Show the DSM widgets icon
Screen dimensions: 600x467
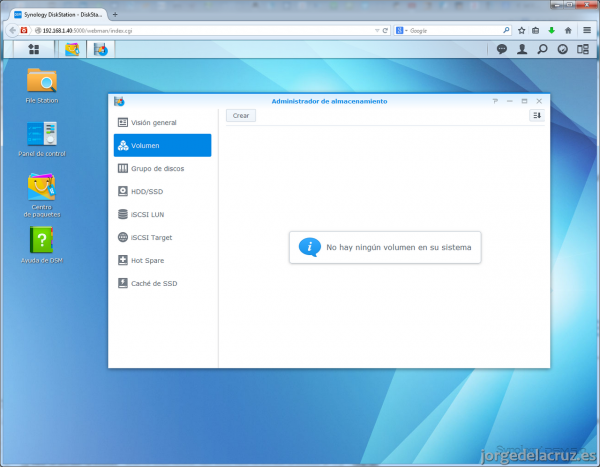click(x=562, y=49)
